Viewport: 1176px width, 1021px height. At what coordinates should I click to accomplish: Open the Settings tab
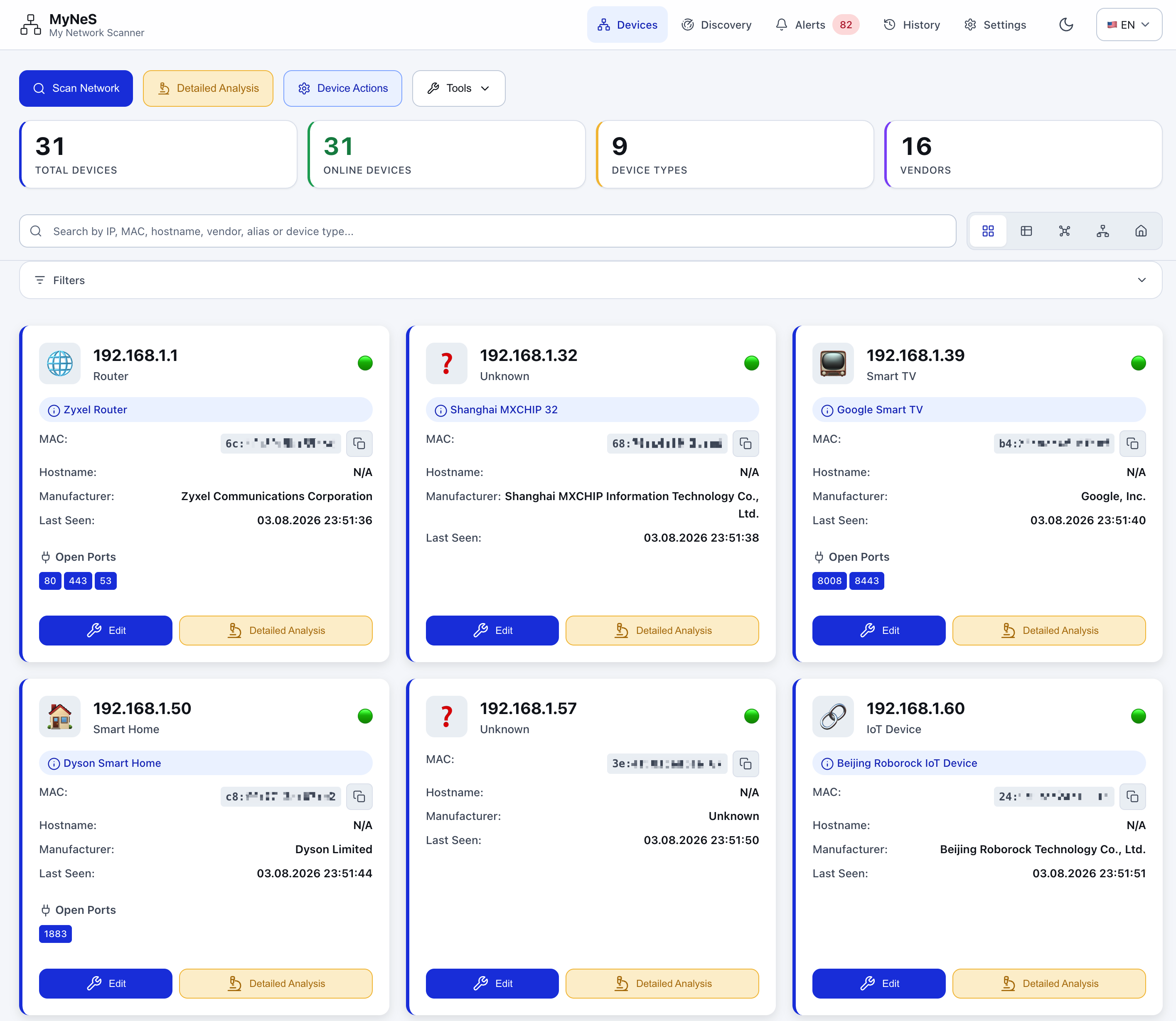995,25
